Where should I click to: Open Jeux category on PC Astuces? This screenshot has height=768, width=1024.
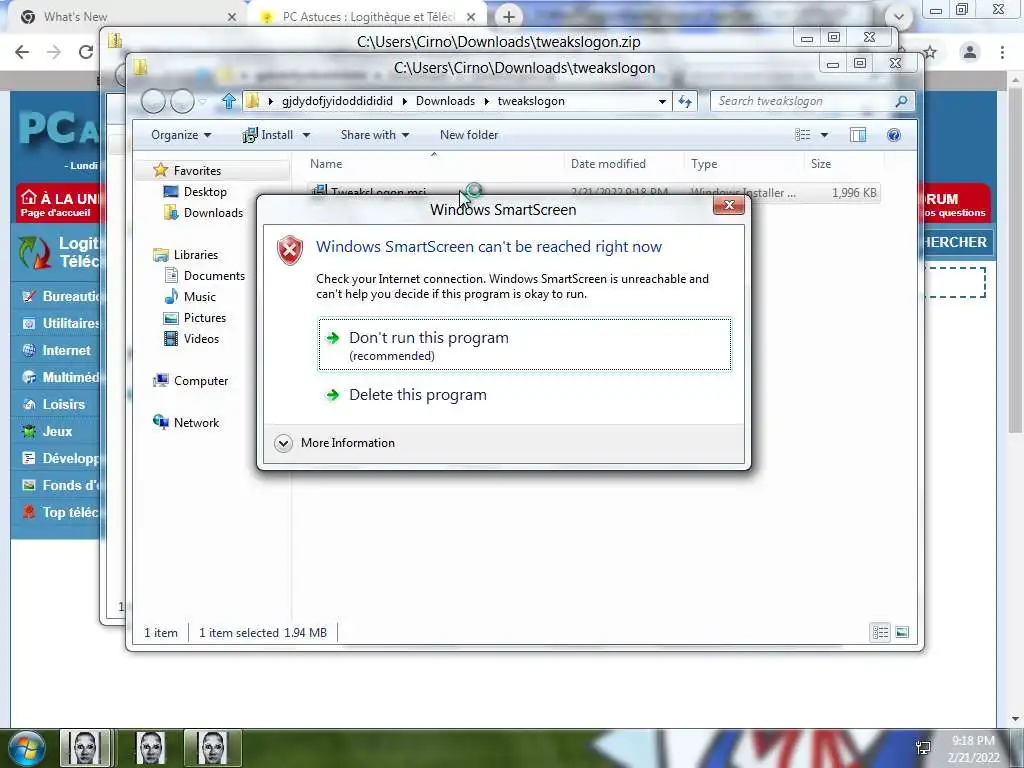click(x=59, y=432)
